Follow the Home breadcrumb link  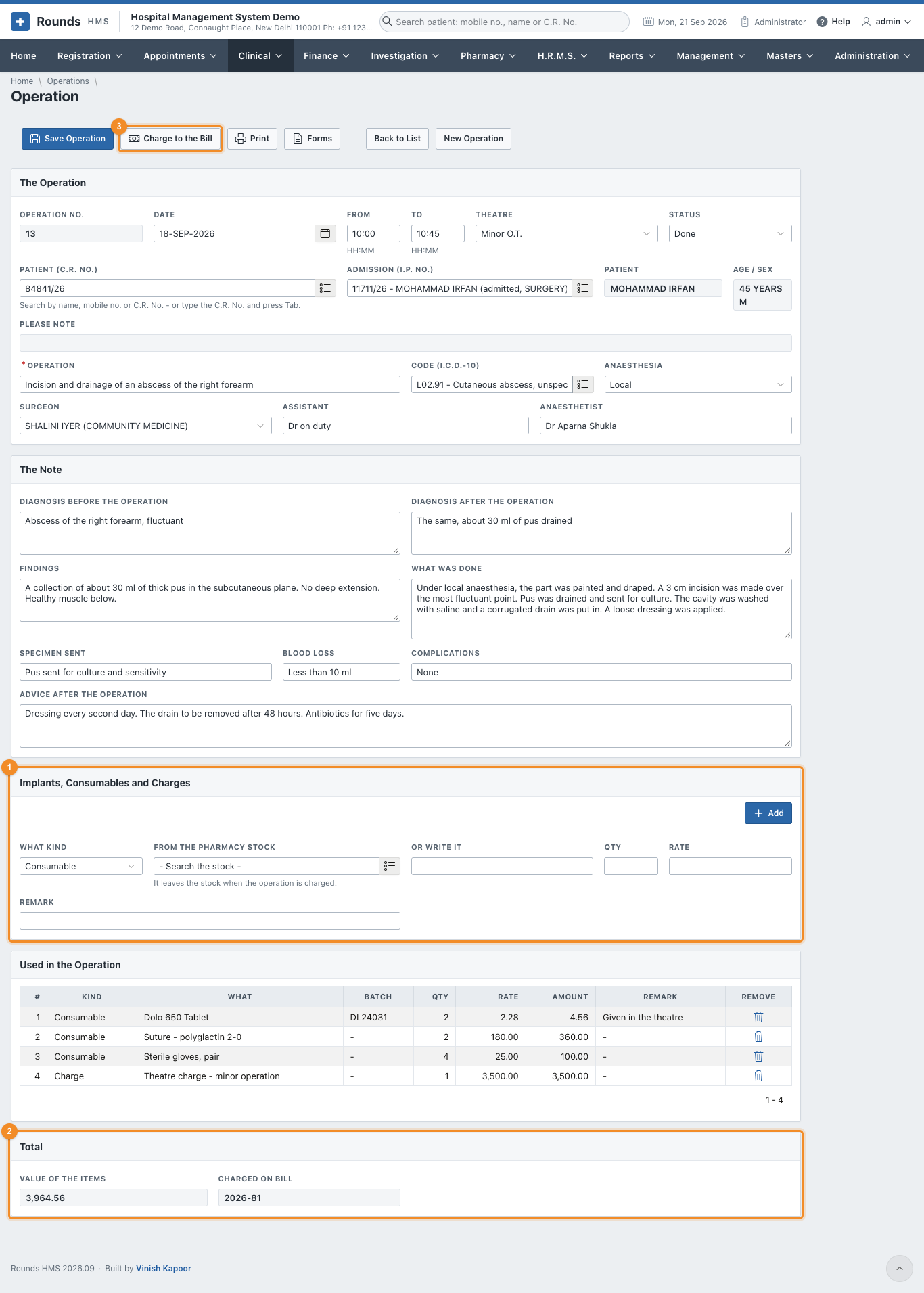click(x=22, y=81)
